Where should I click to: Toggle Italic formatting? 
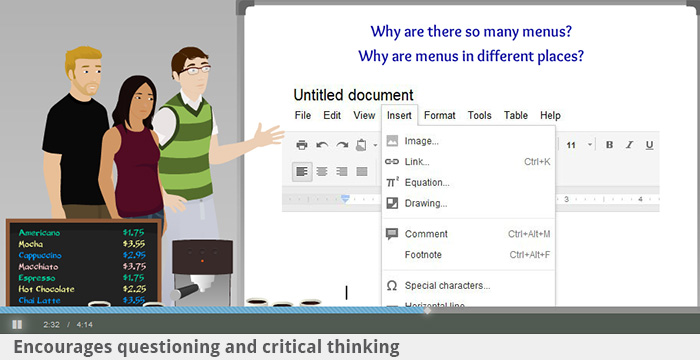pyautogui.click(x=629, y=145)
